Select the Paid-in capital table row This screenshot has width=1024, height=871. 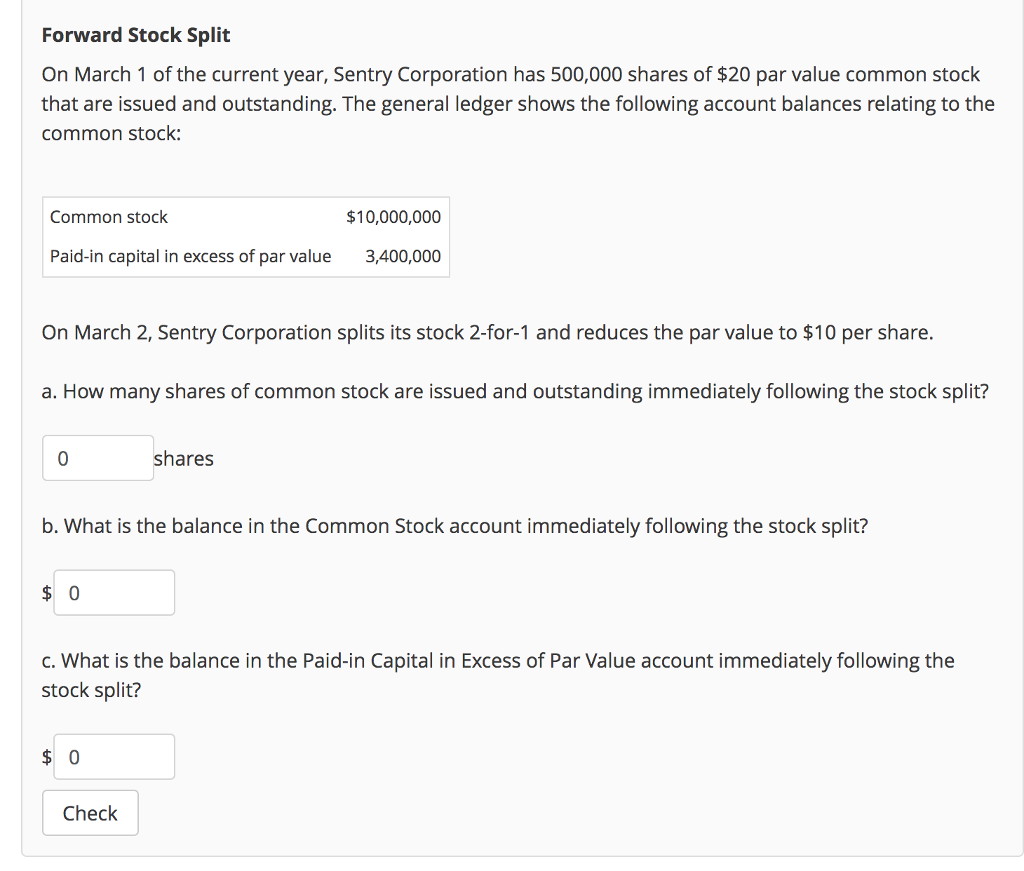coord(245,256)
